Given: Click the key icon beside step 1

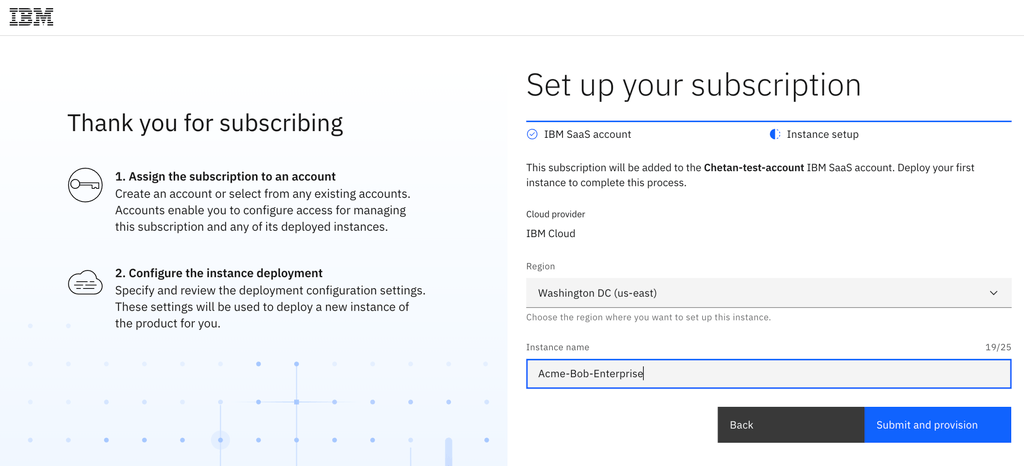Looking at the screenshot, I should tap(85, 185).
